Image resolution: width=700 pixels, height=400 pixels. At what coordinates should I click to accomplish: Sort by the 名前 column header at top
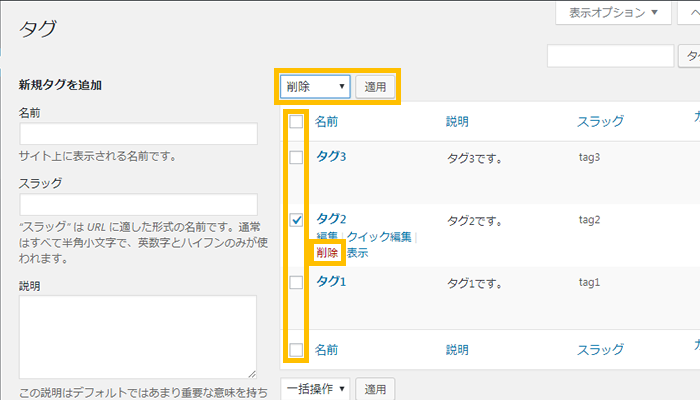point(327,122)
